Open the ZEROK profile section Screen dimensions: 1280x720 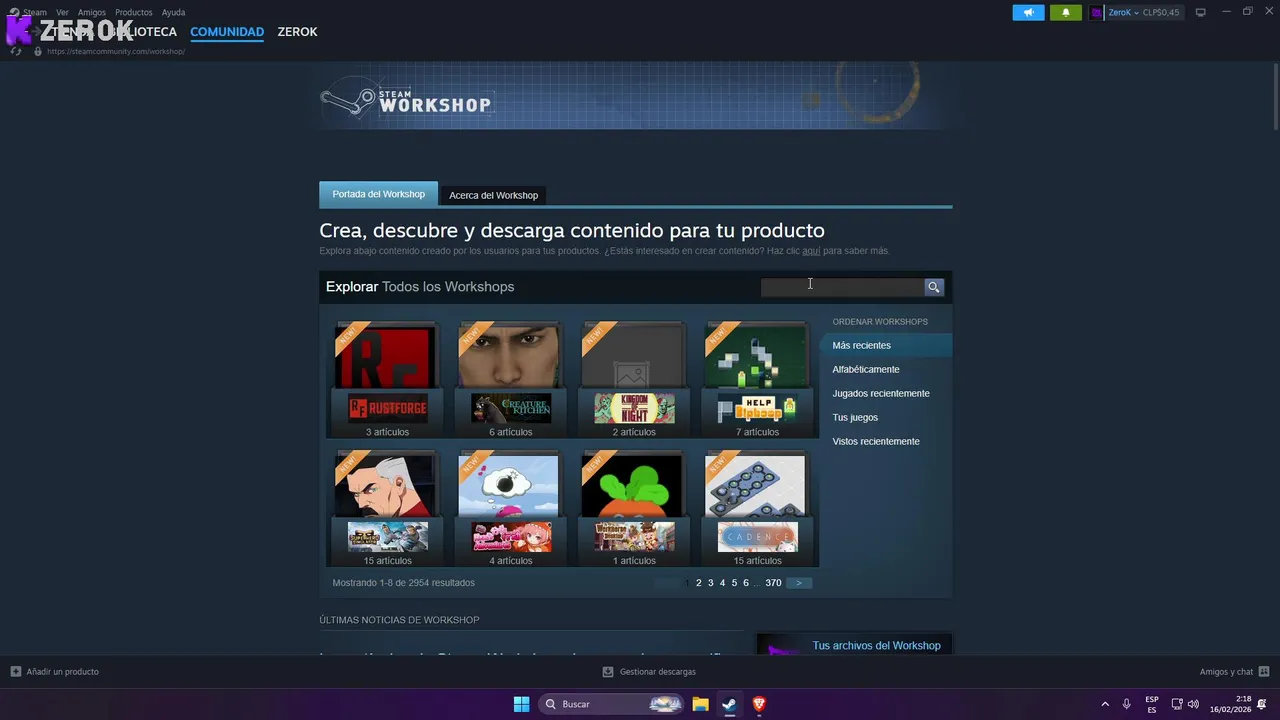[x=297, y=32]
